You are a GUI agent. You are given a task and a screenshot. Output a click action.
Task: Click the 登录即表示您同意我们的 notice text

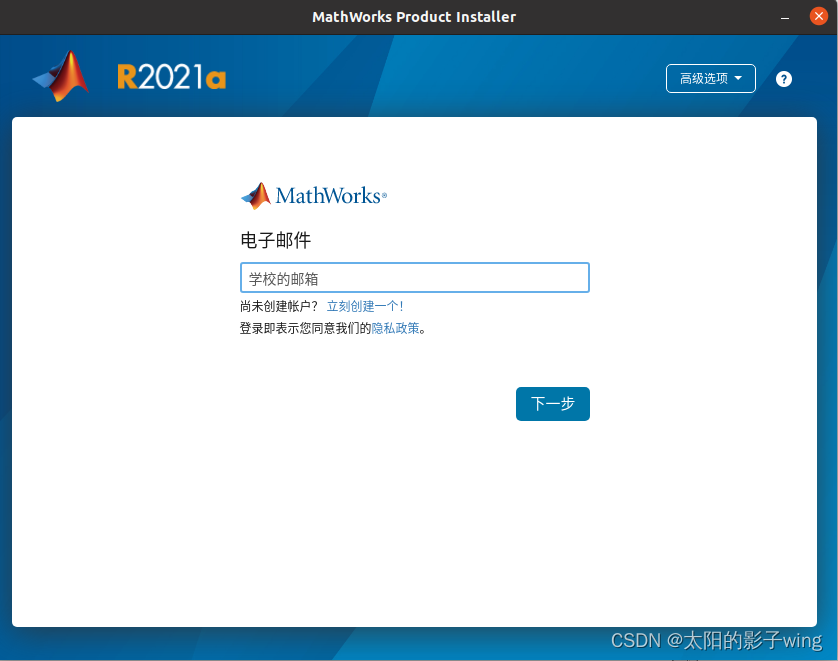(x=305, y=328)
